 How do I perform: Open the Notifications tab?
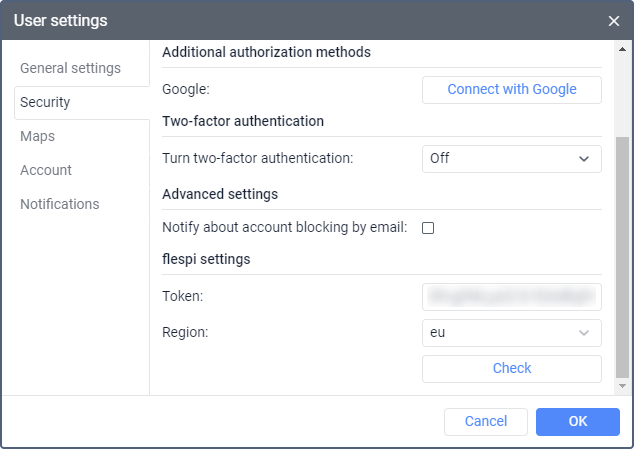click(60, 204)
